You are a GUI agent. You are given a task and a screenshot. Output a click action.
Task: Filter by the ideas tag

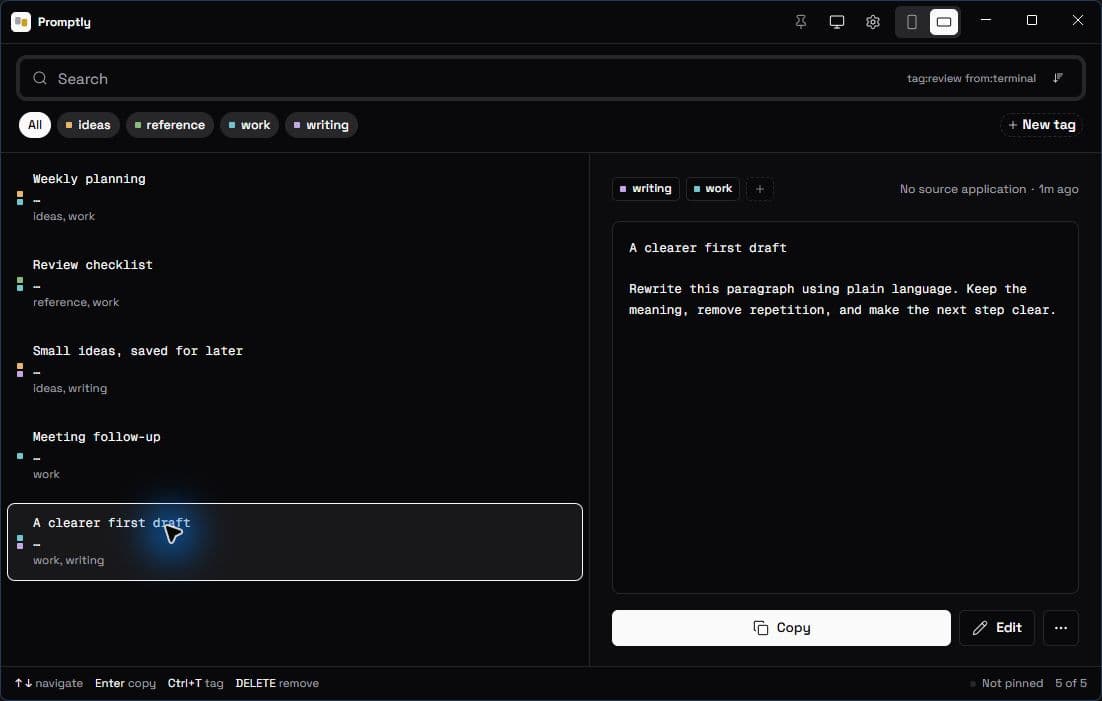coord(89,124)
